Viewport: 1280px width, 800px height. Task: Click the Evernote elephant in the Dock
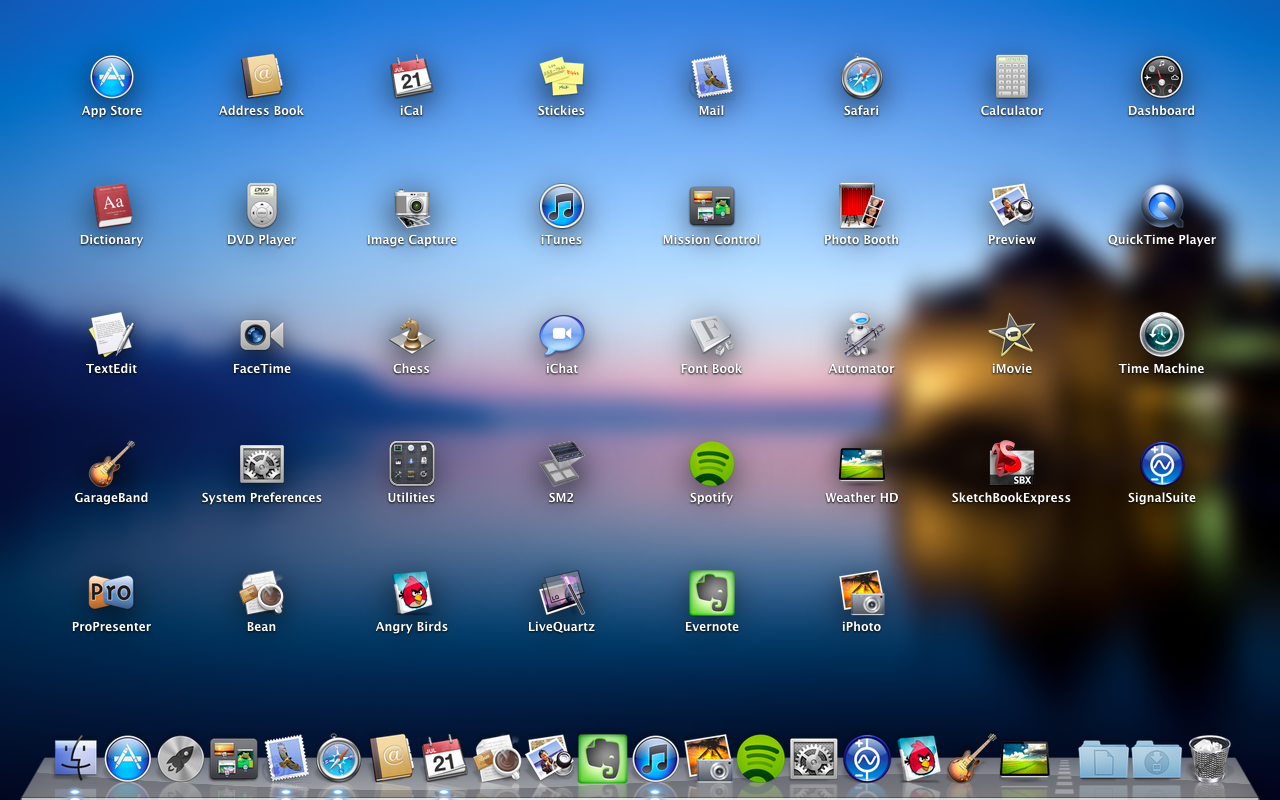pos(602,759)
